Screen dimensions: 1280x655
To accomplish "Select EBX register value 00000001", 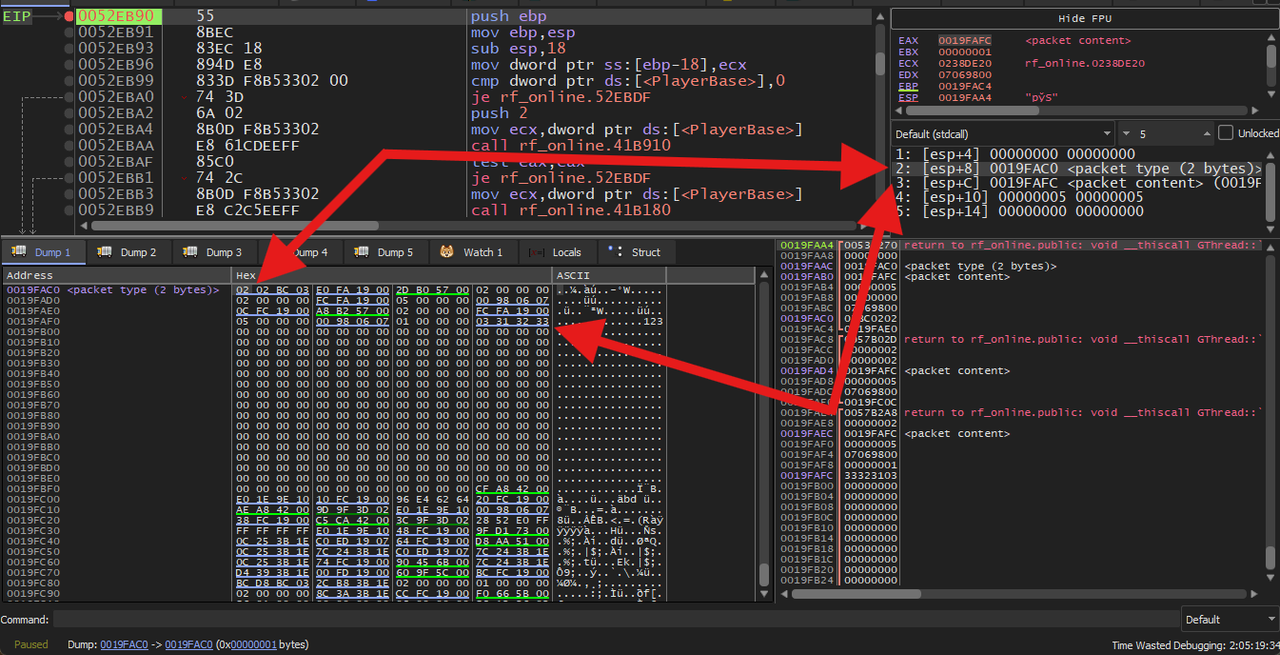I will pyautogui.click(x=964, y=52).
